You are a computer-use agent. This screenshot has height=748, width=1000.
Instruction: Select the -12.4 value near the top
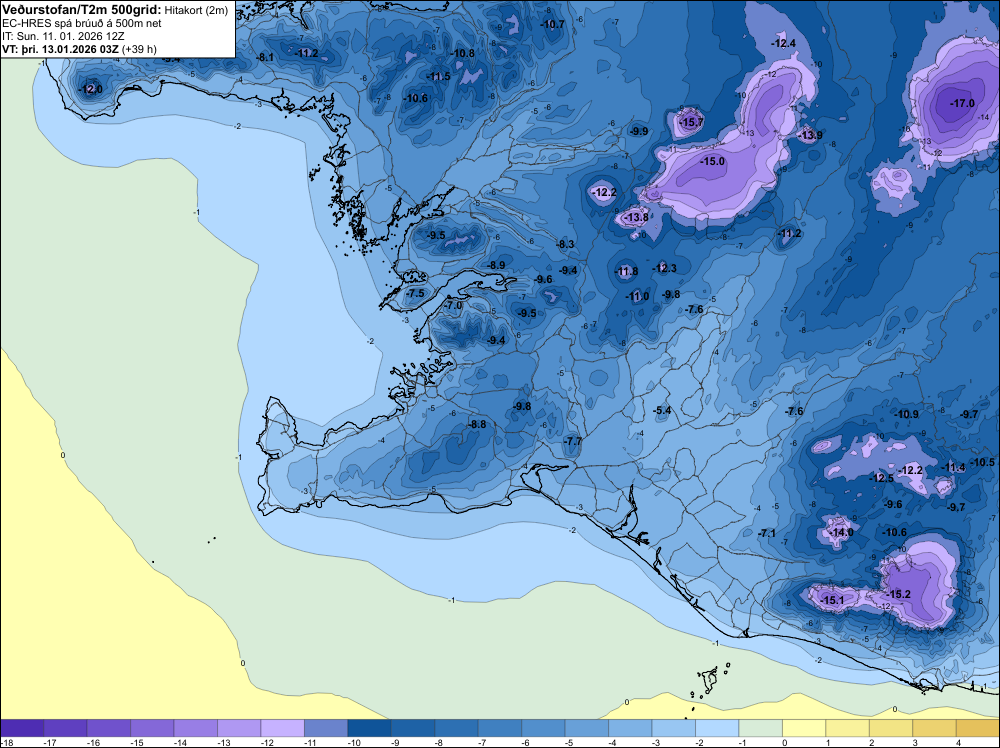[x=784, y=43]
